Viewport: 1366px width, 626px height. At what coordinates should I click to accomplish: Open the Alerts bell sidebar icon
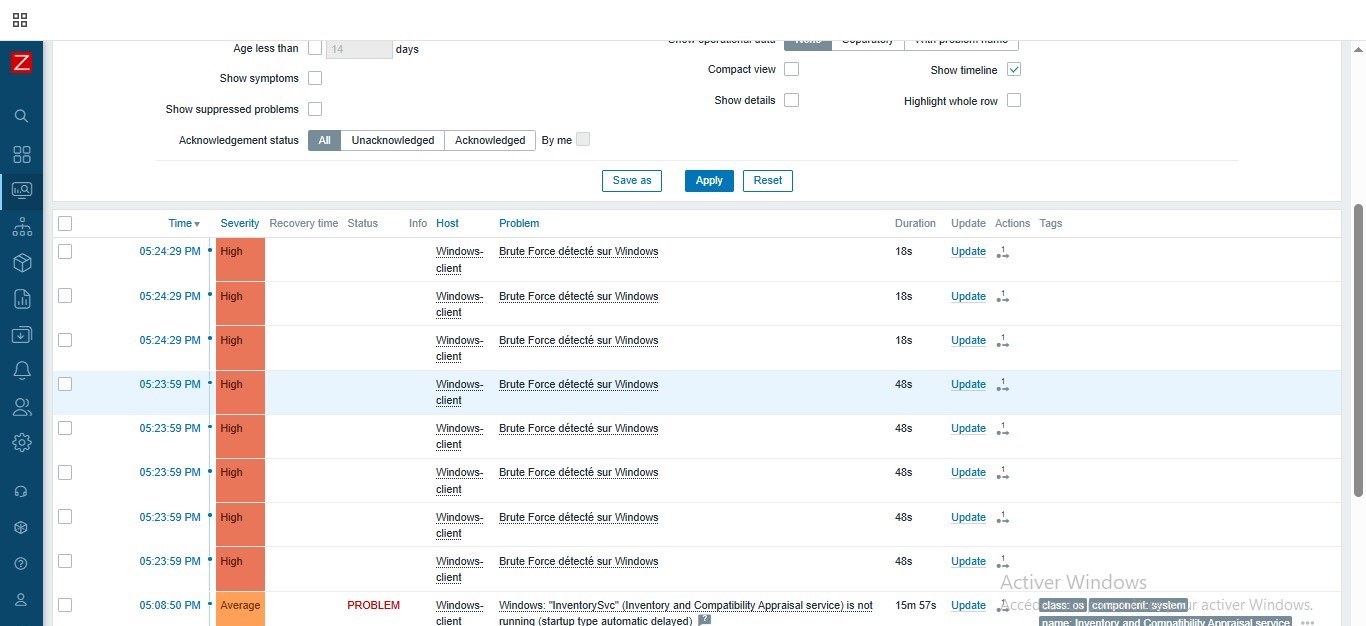click(x=21, y=371)
